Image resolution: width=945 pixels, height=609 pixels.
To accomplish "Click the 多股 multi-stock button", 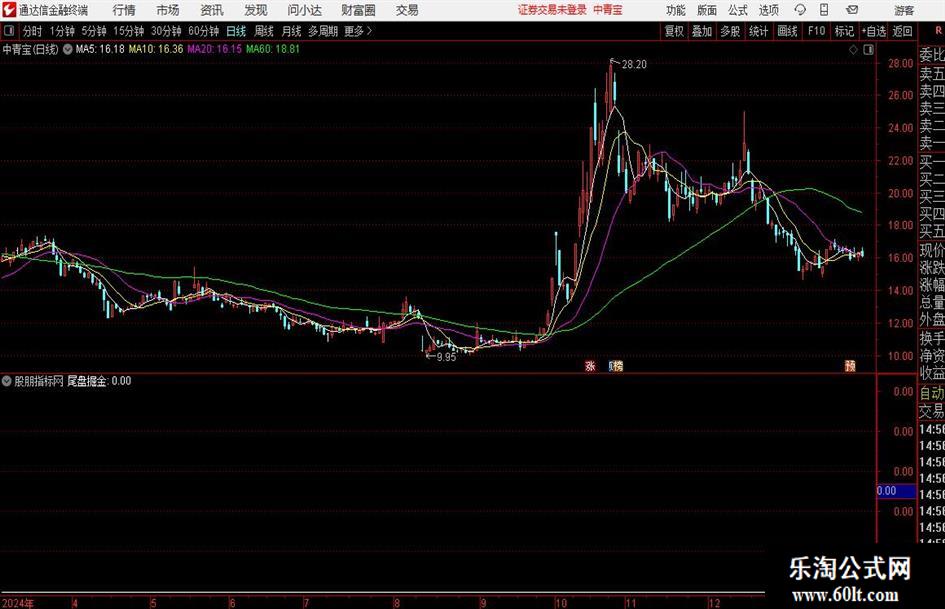I will pyautogui.click(x=730, y=31).
